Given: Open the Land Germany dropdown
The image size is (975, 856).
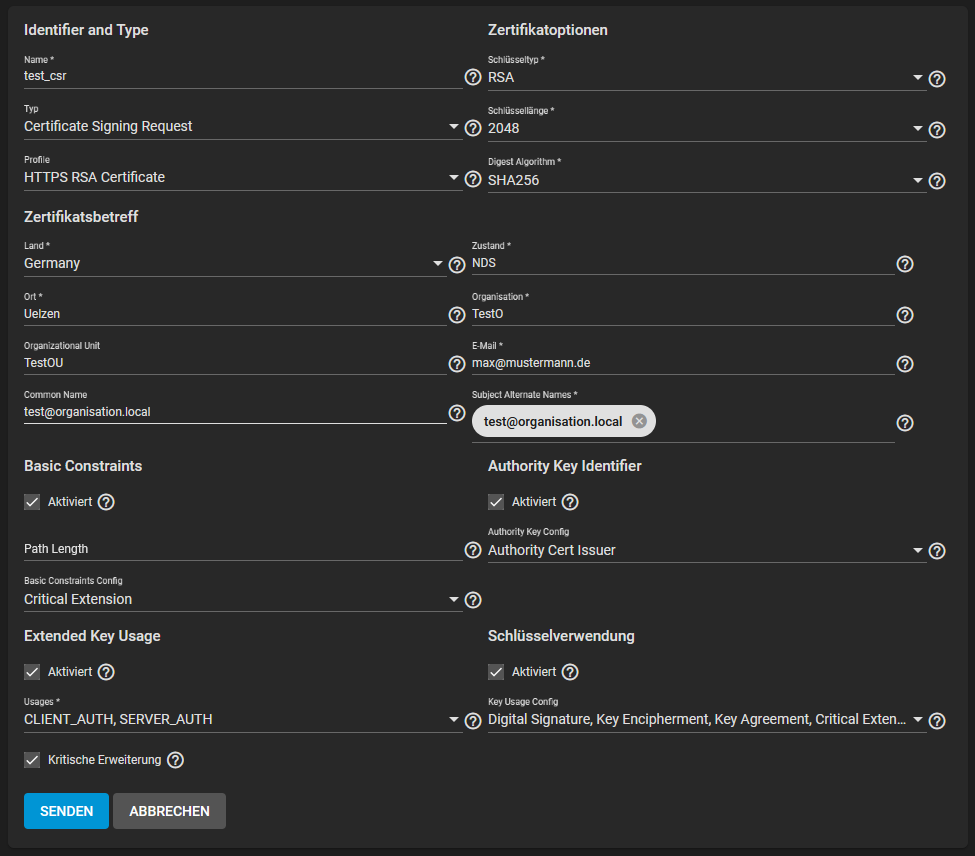Looking at the screenshot, I should click(x=234, y=264).
